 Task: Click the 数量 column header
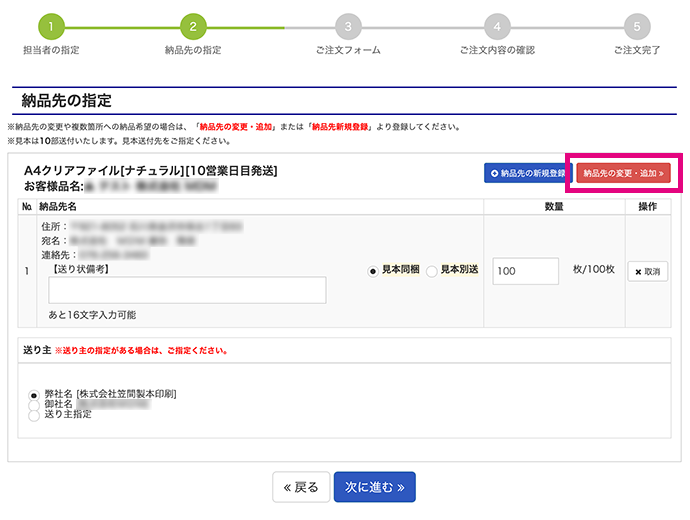[x=554, y=207]
